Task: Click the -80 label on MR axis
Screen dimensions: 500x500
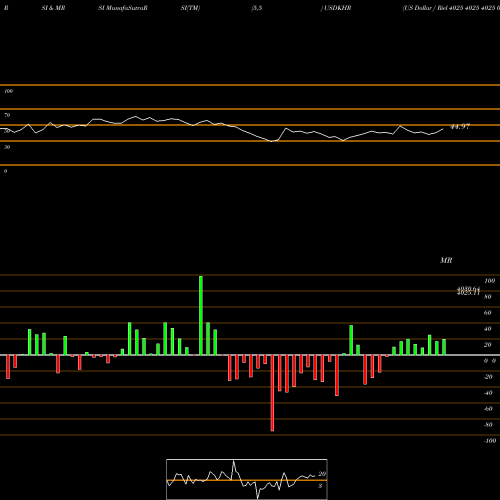Action: tap(488, 425)
